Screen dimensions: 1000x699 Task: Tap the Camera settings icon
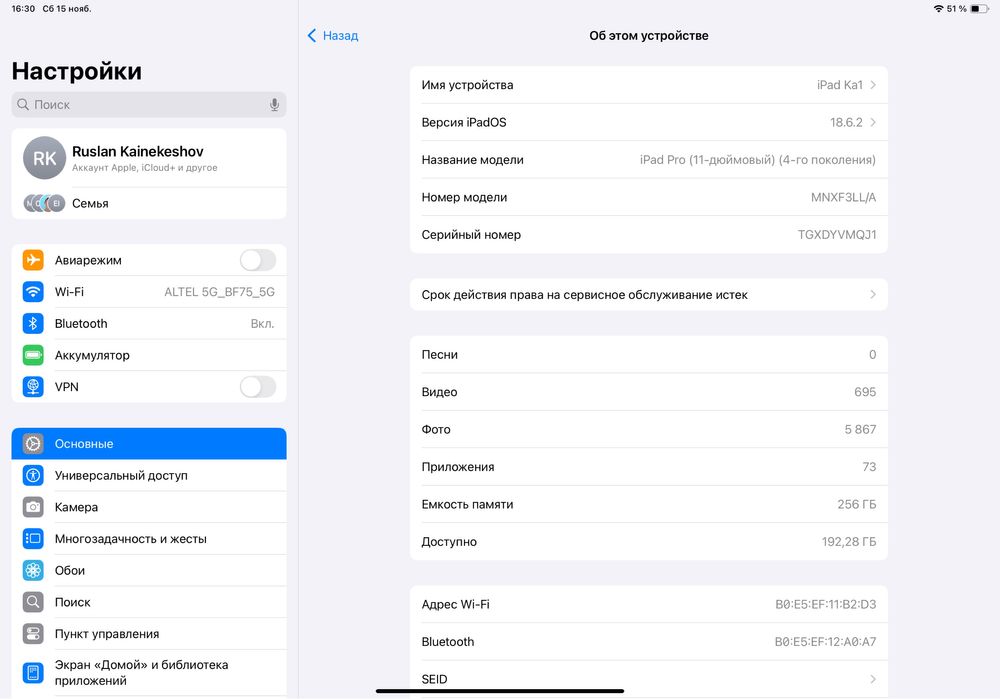point(34,507)
